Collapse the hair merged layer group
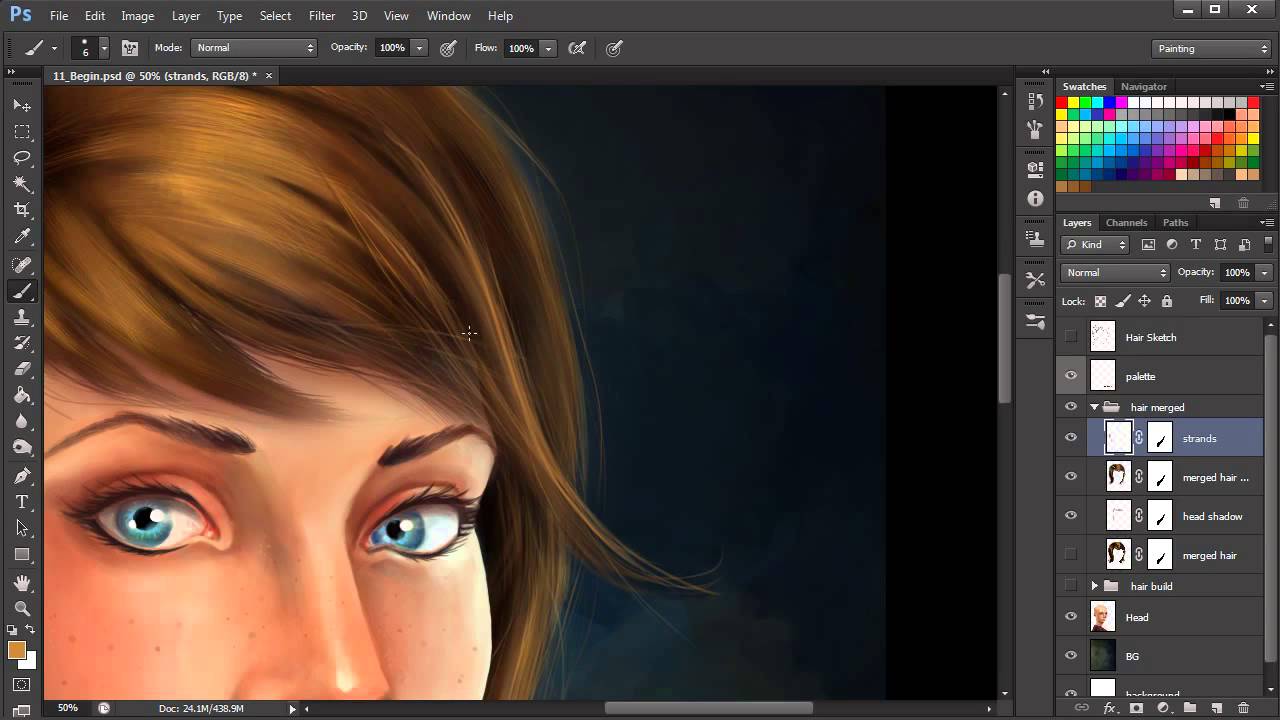1280x720 pixels. click(1094, 407)
